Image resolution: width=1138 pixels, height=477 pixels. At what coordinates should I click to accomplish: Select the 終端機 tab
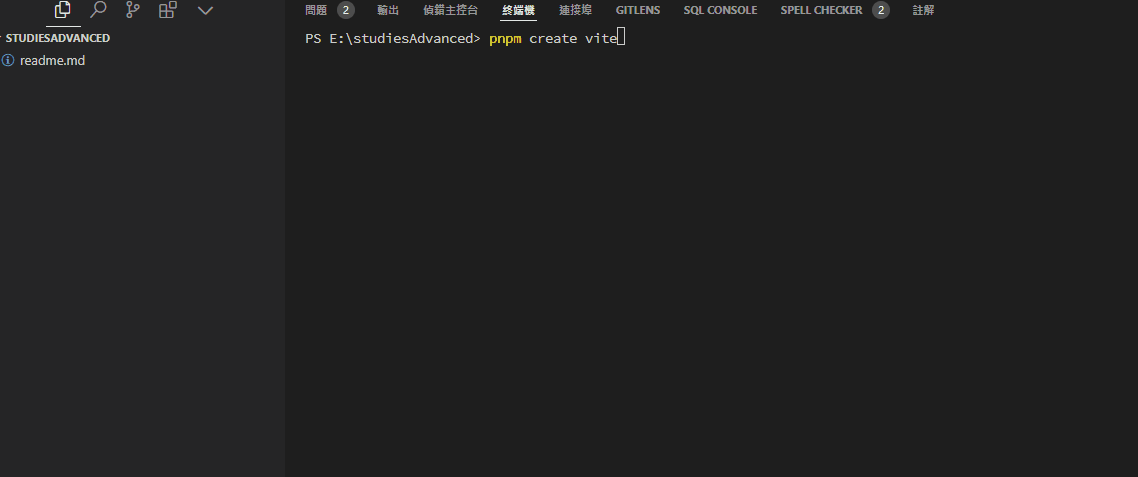coord(518,10)
